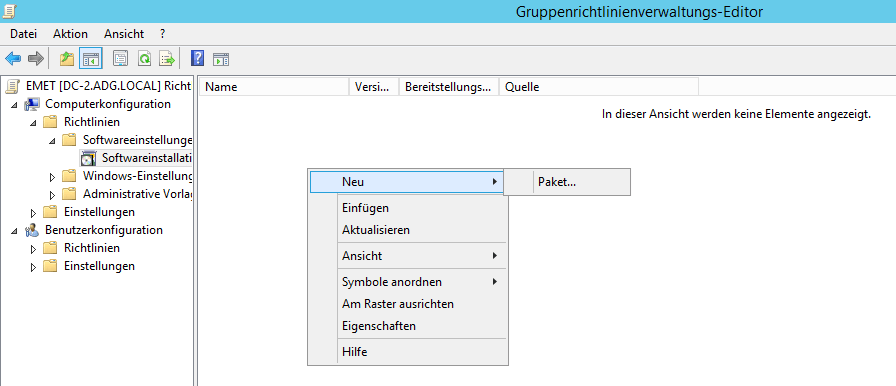The image size is (896, 386).
Task: Expand Einstellungen under Benutzerkonfiguration
Action: (34, 267)
